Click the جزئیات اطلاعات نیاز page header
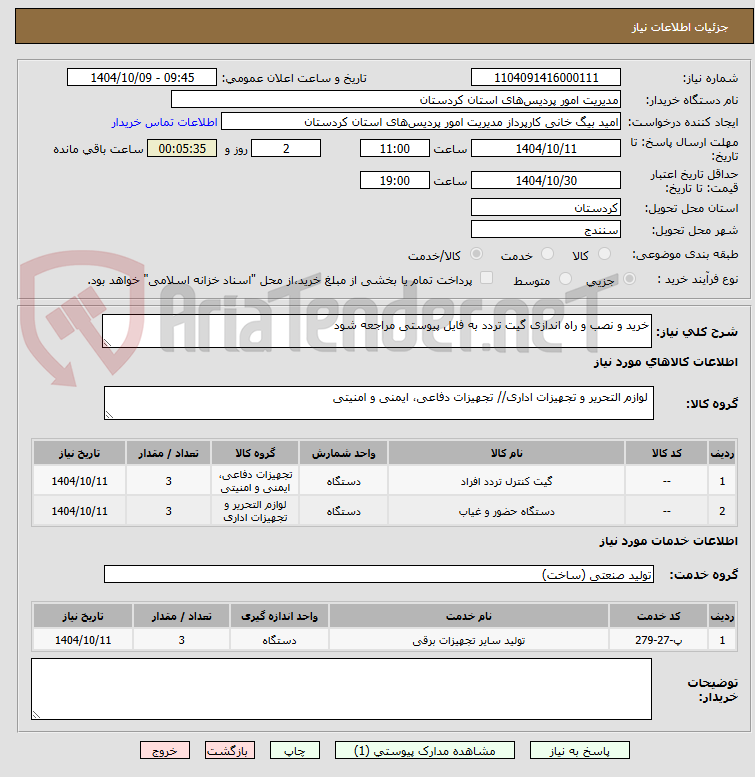Viewport: 755px width, 777px height. click(680, 27)
